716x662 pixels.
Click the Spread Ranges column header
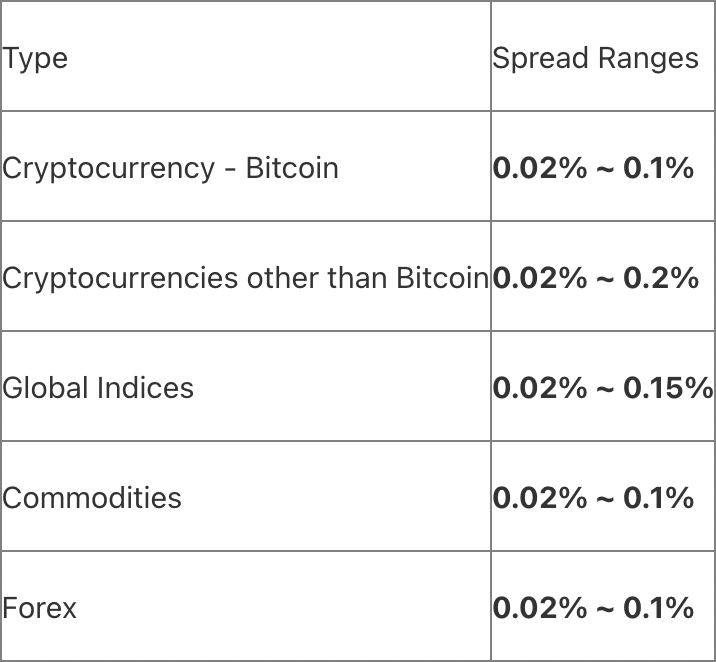click(595, 58)
